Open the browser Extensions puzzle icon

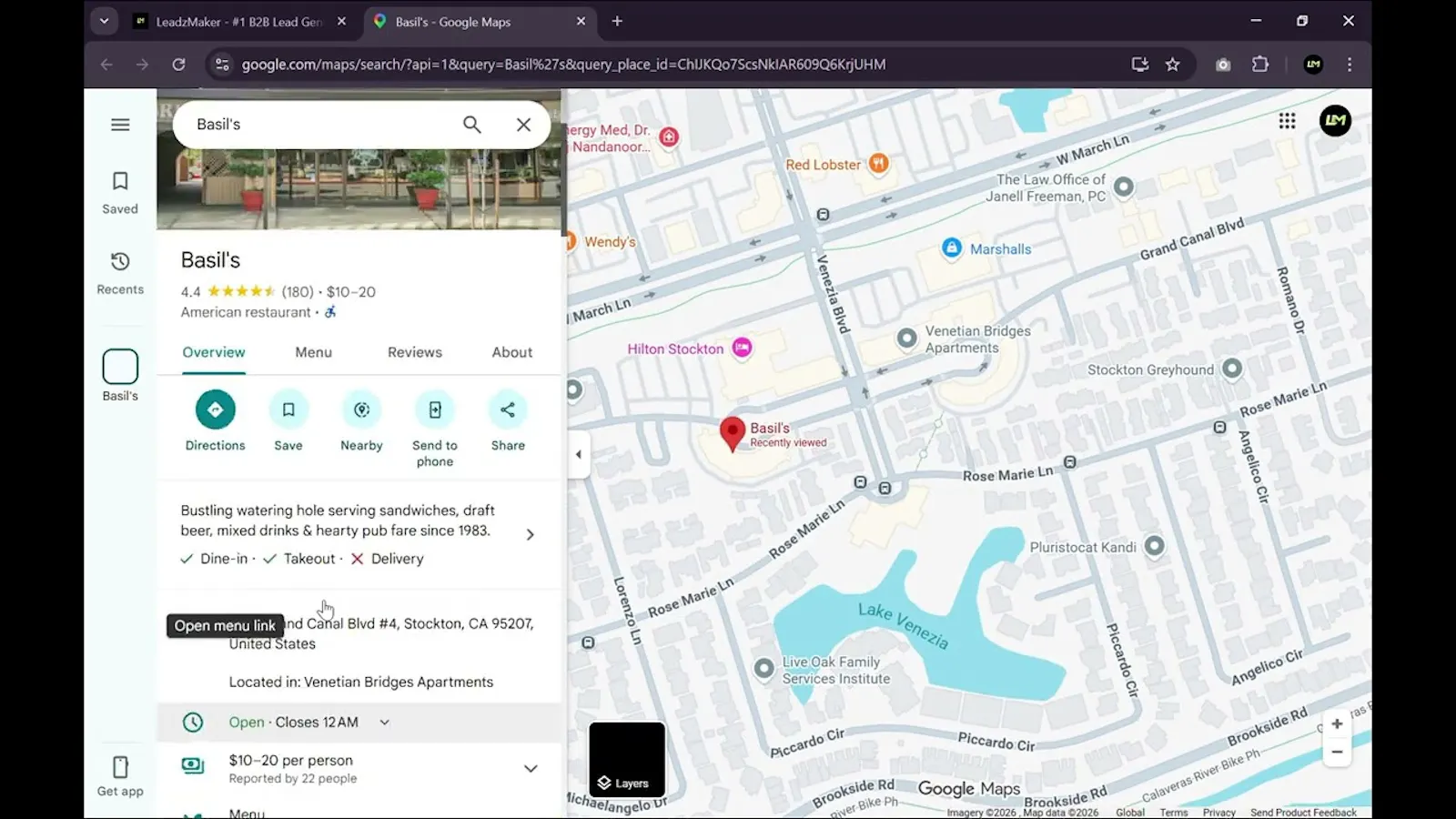coord(1259,65)
